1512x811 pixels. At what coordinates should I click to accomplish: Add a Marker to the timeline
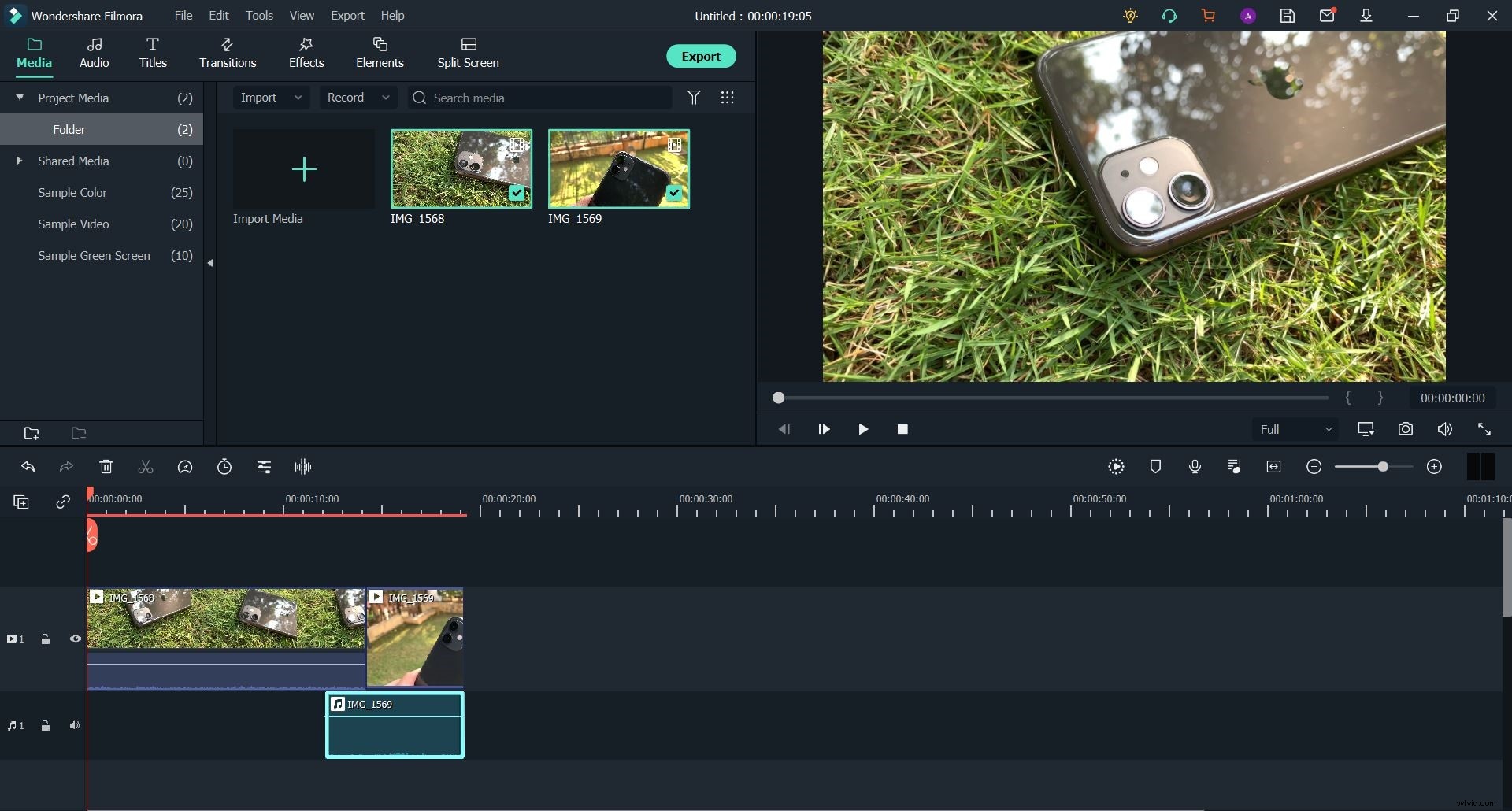pos(1155,466)
